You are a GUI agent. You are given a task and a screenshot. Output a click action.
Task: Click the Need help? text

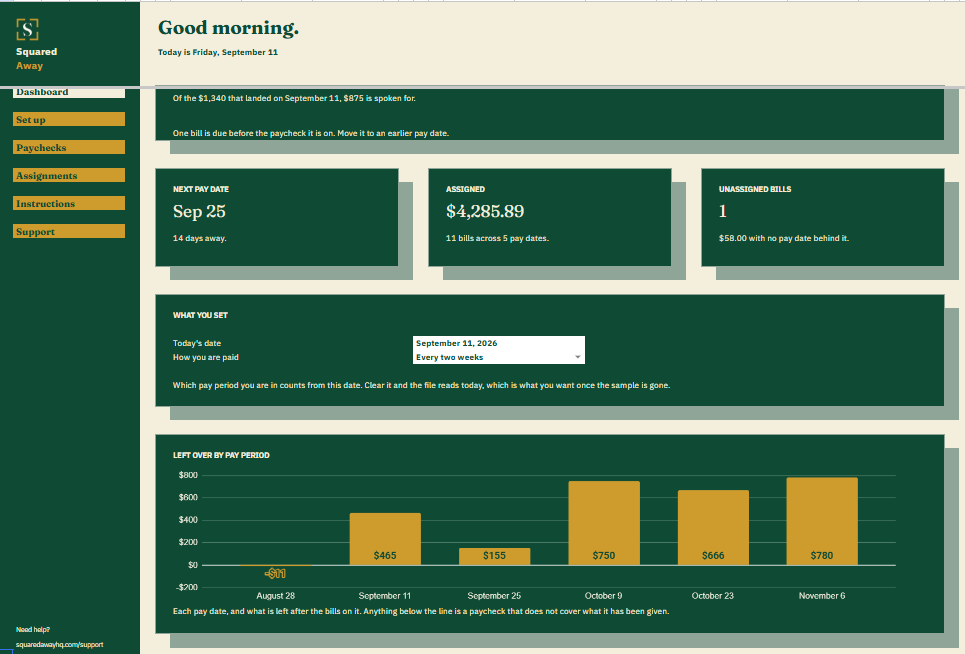click(x=33, y=630)
